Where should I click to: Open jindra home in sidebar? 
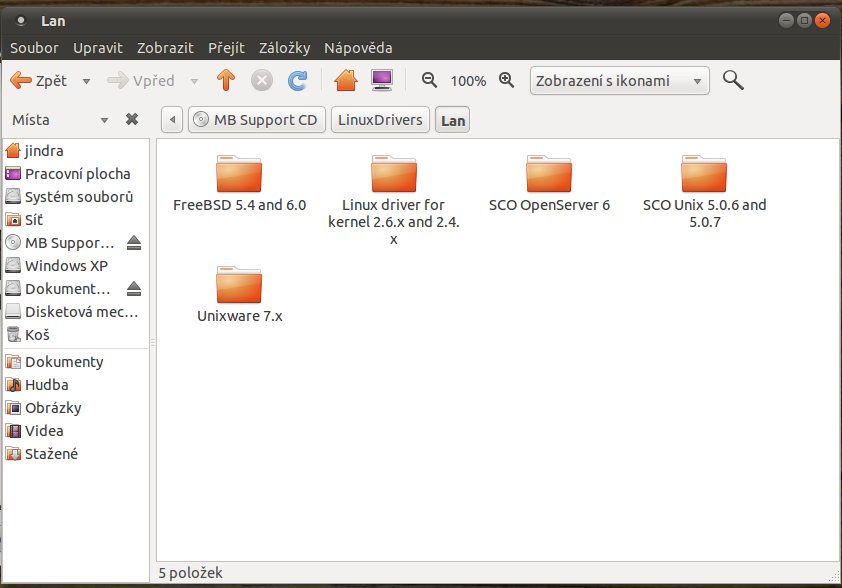coord(76,151)
